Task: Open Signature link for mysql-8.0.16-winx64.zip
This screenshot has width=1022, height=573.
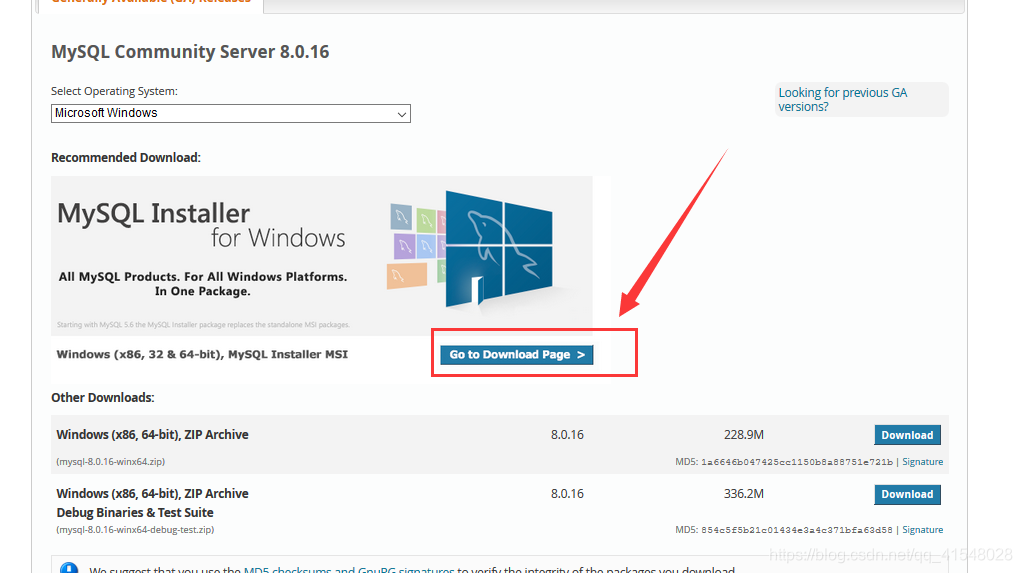Action: point(922,462)
